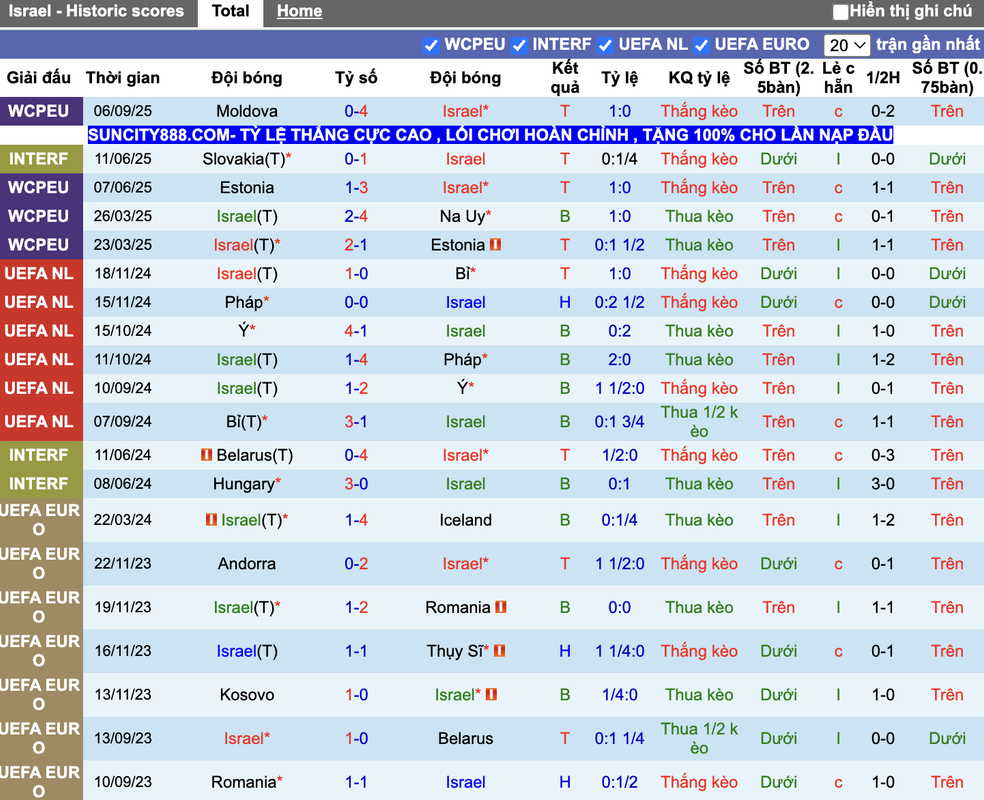Image resolution: width=984 pixels, height=800 pixels.
Task: Toggle the UEFA EURO filter checkbox
Action: [x=702, y=45]
